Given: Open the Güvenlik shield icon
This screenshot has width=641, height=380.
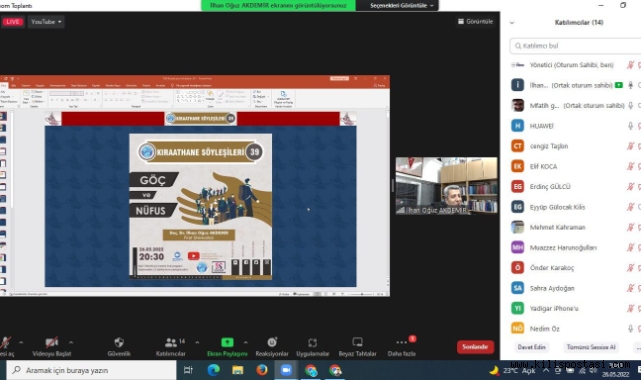Looking at the screenshot, I should point(119,342).
